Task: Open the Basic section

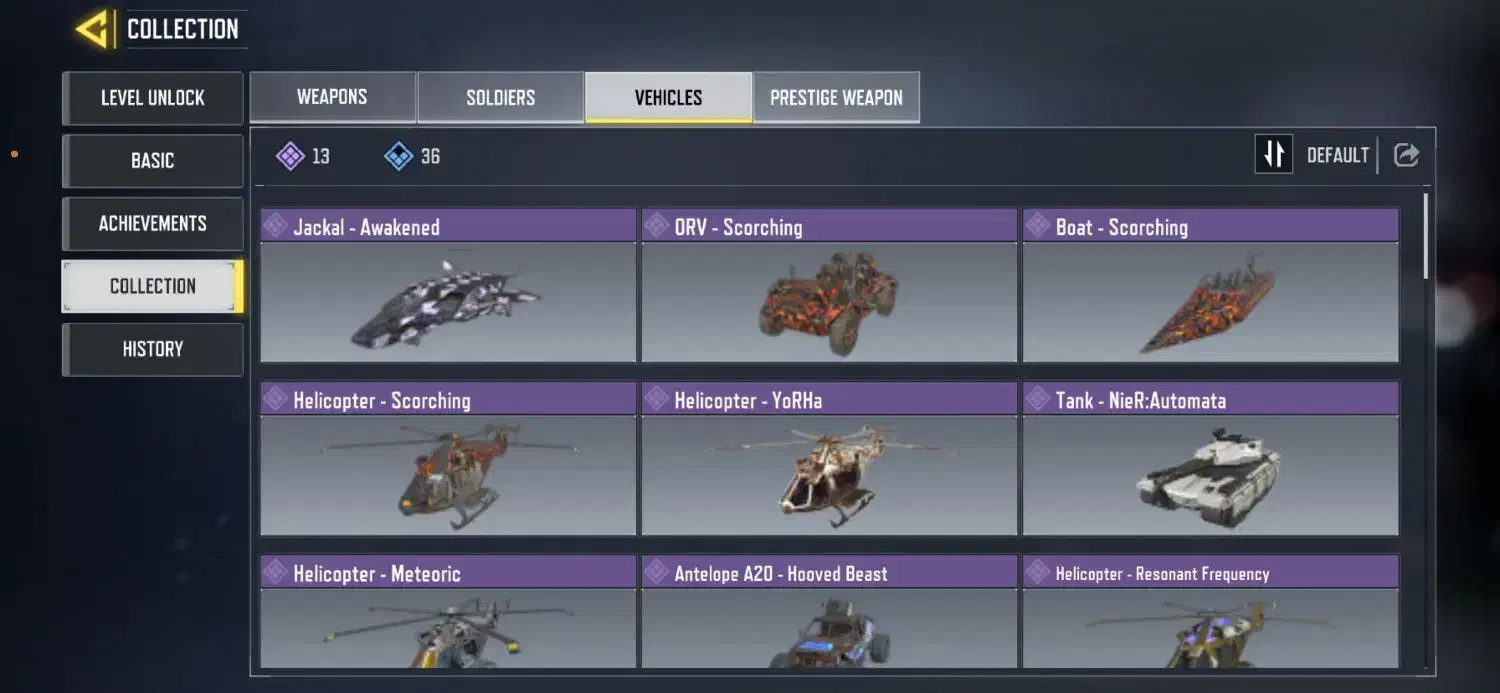Action: point(152,161)
